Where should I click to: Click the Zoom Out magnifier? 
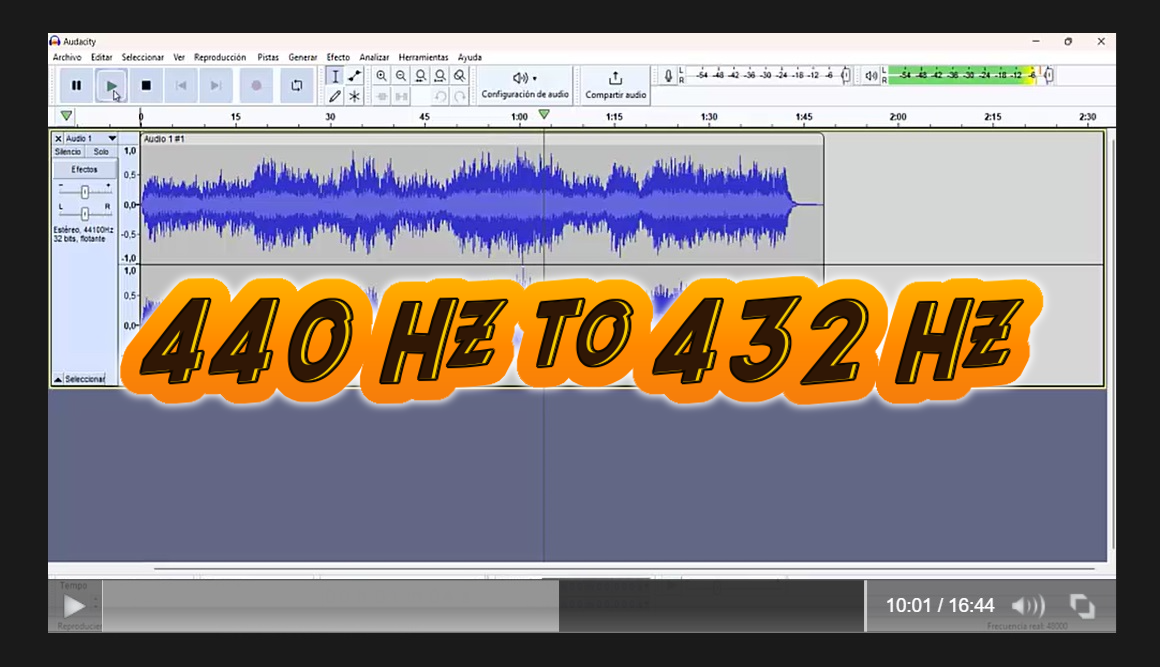[401, 76]
